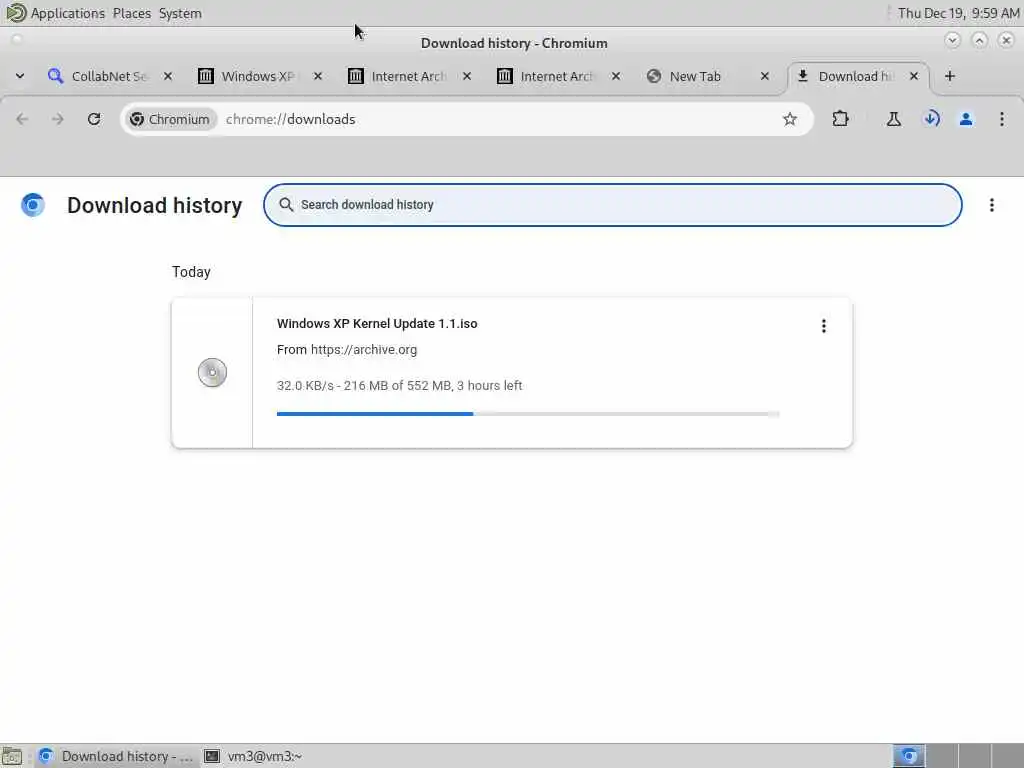Open a new tab with plus button
This screenshot has width=1024, height=768.
tap(950, 76)
